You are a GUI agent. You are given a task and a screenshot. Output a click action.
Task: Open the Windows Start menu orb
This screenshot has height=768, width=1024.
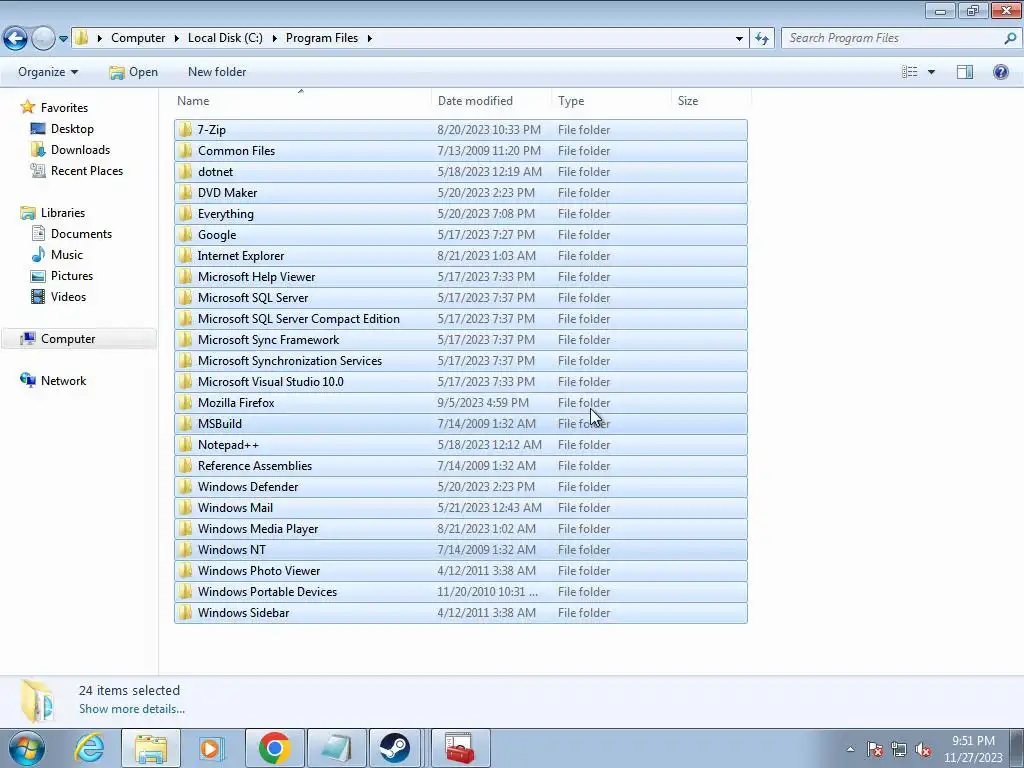click(x=27, y=748)
